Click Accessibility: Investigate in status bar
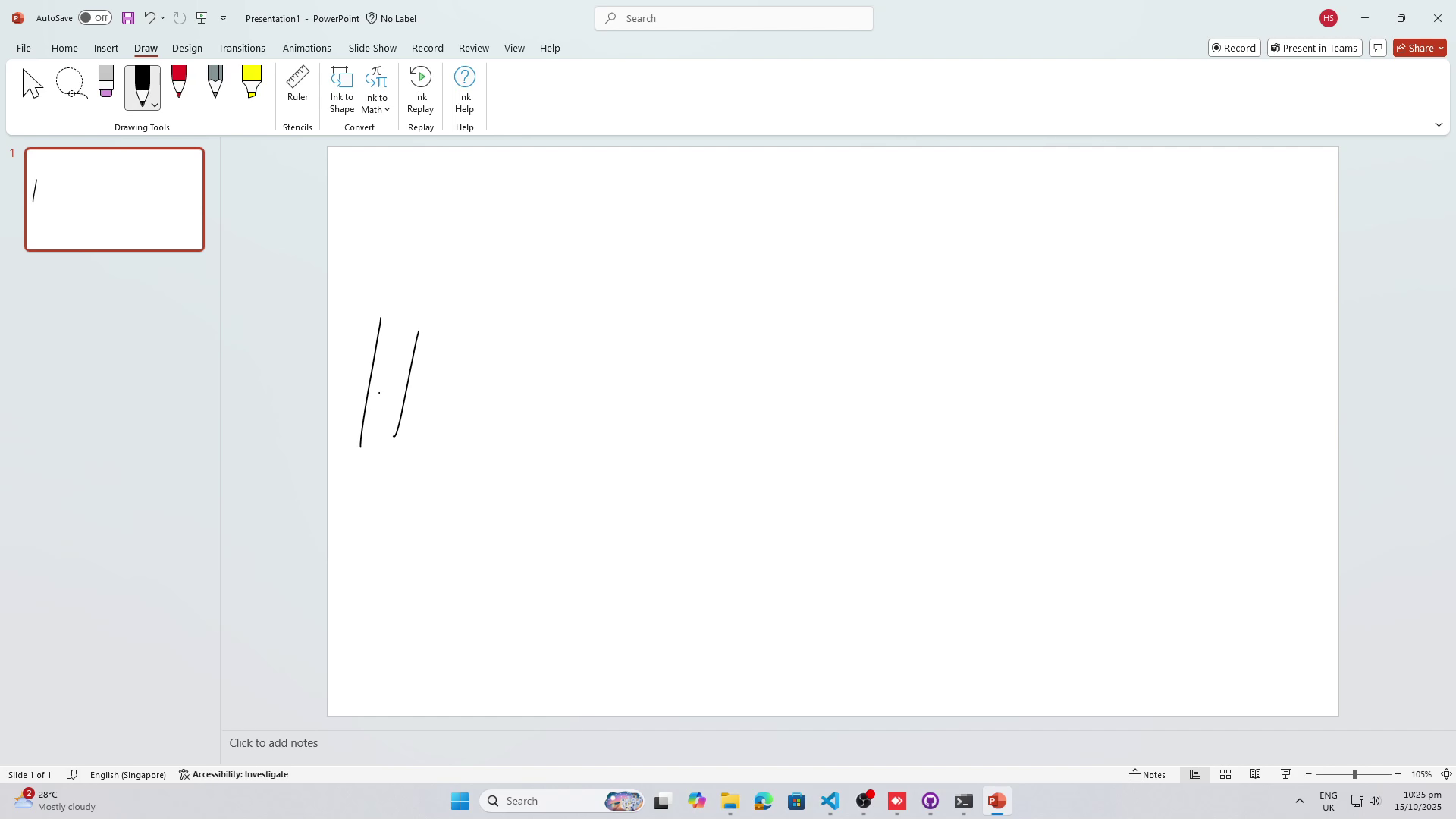 pos(234,774)
